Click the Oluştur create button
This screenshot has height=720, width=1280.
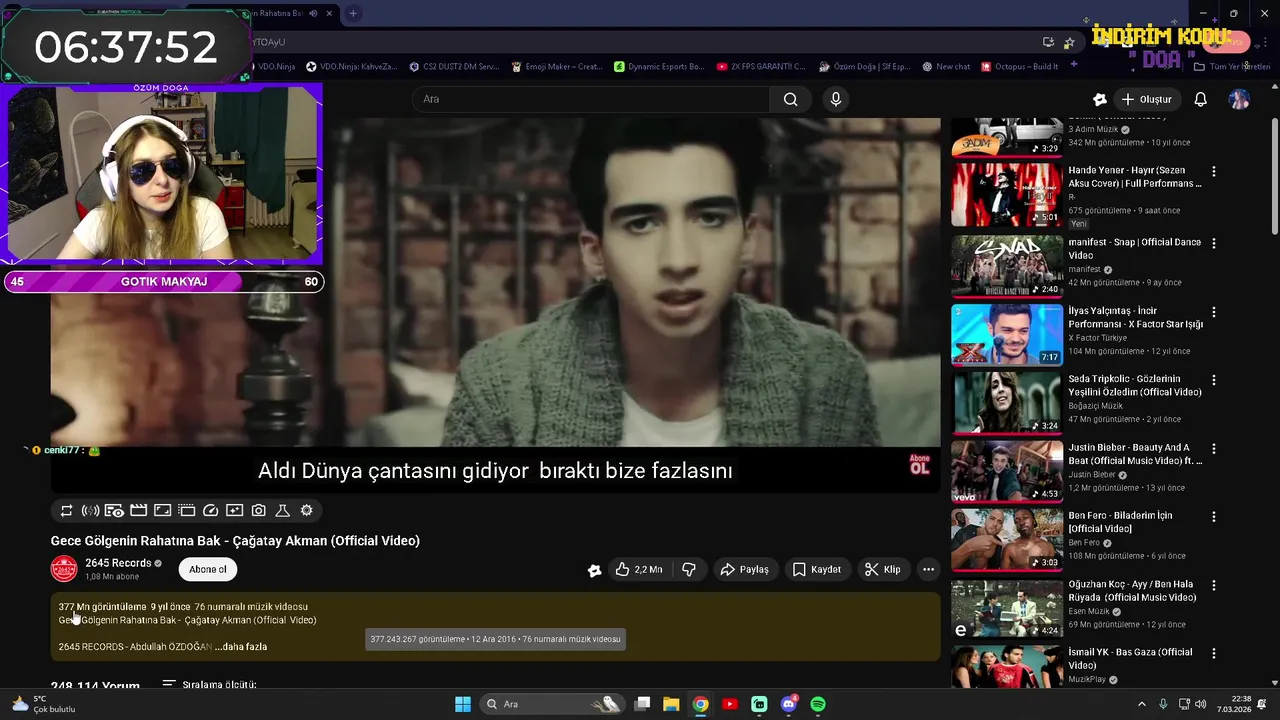pyautogui.click(x=1146, y=99)
